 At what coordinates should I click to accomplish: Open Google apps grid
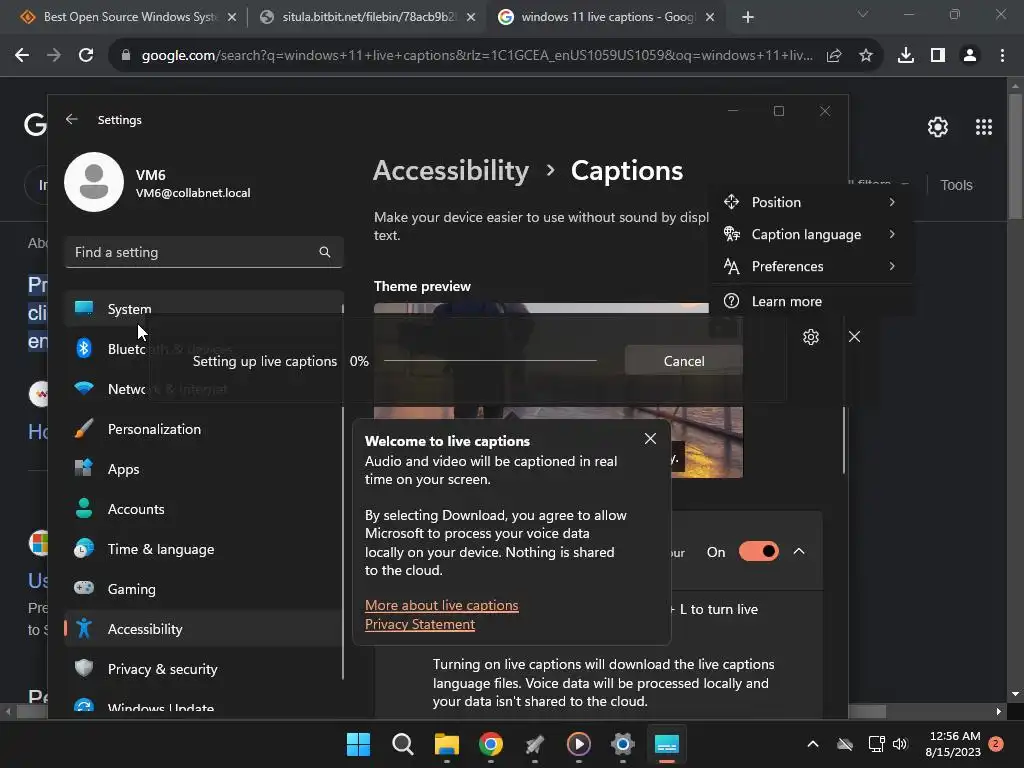click(984, 127)
